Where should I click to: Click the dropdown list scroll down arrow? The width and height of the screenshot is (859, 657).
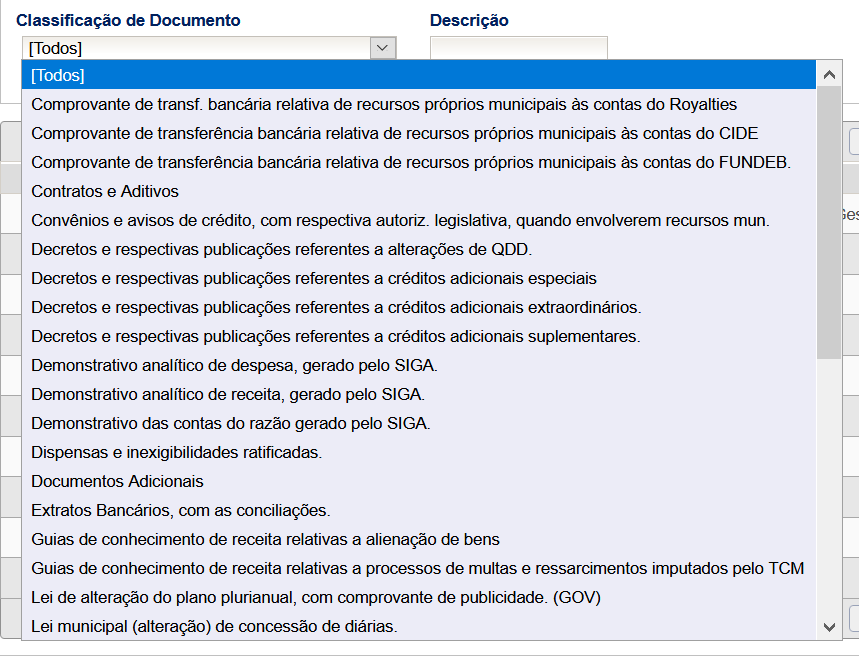coord(829,626)
